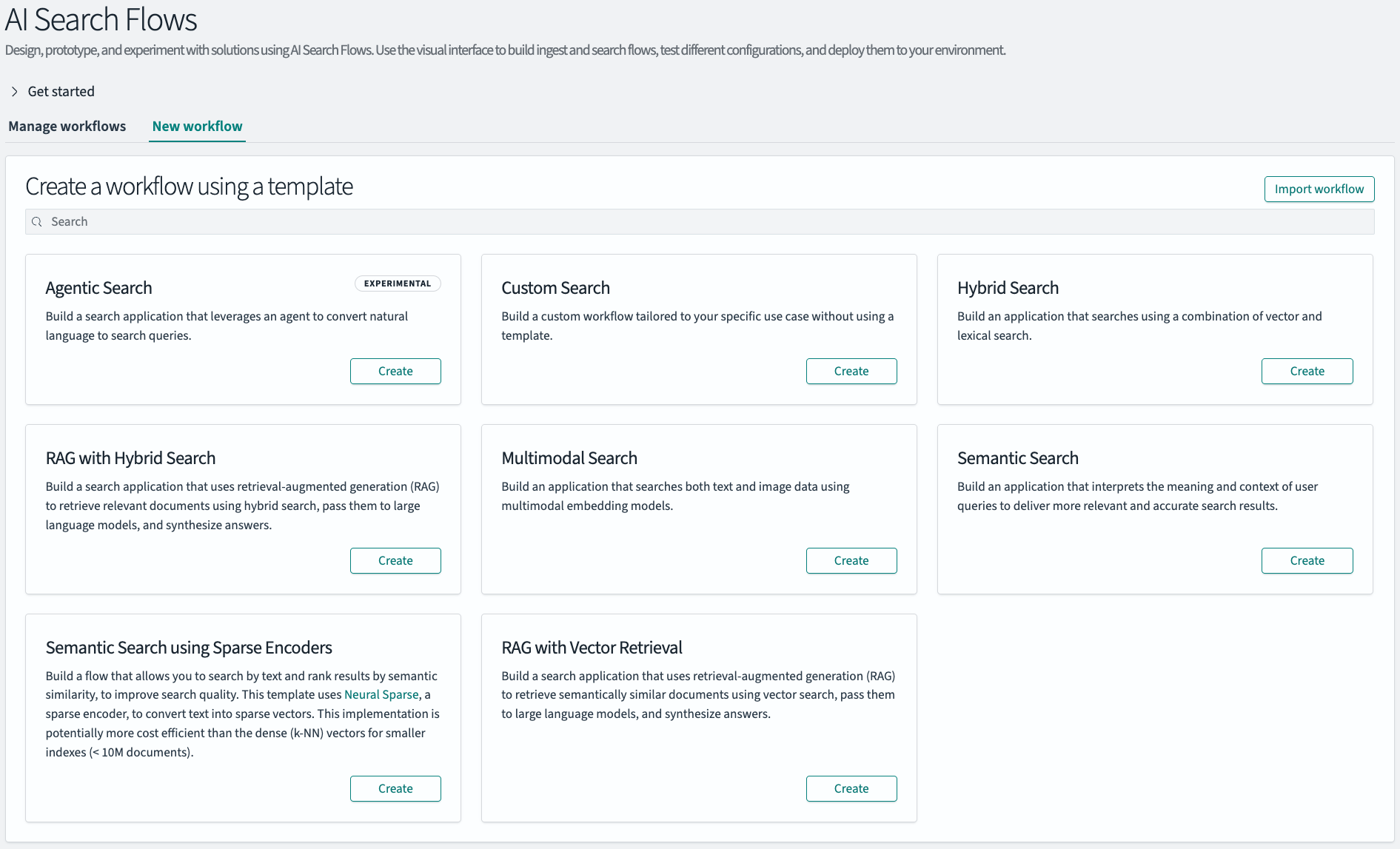The image size is (1400, 849).
Task: Click the chevron next to Get started
Action: point(14,91)
